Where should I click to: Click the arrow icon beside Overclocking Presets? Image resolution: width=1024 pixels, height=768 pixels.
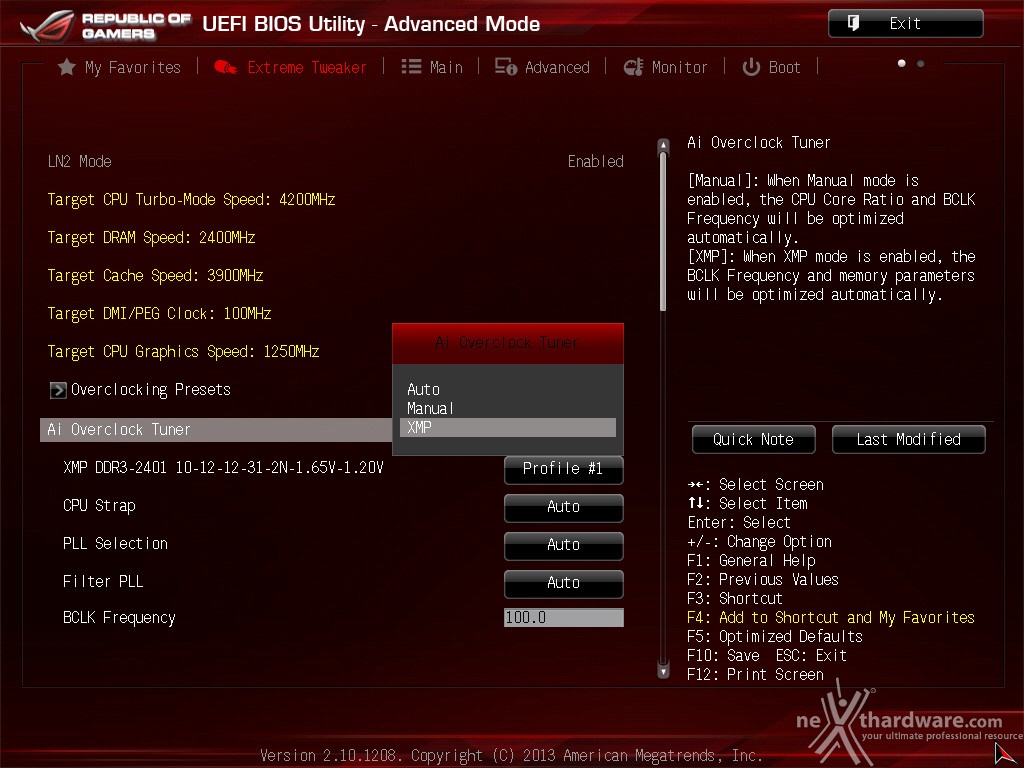[x=58, y=390]
